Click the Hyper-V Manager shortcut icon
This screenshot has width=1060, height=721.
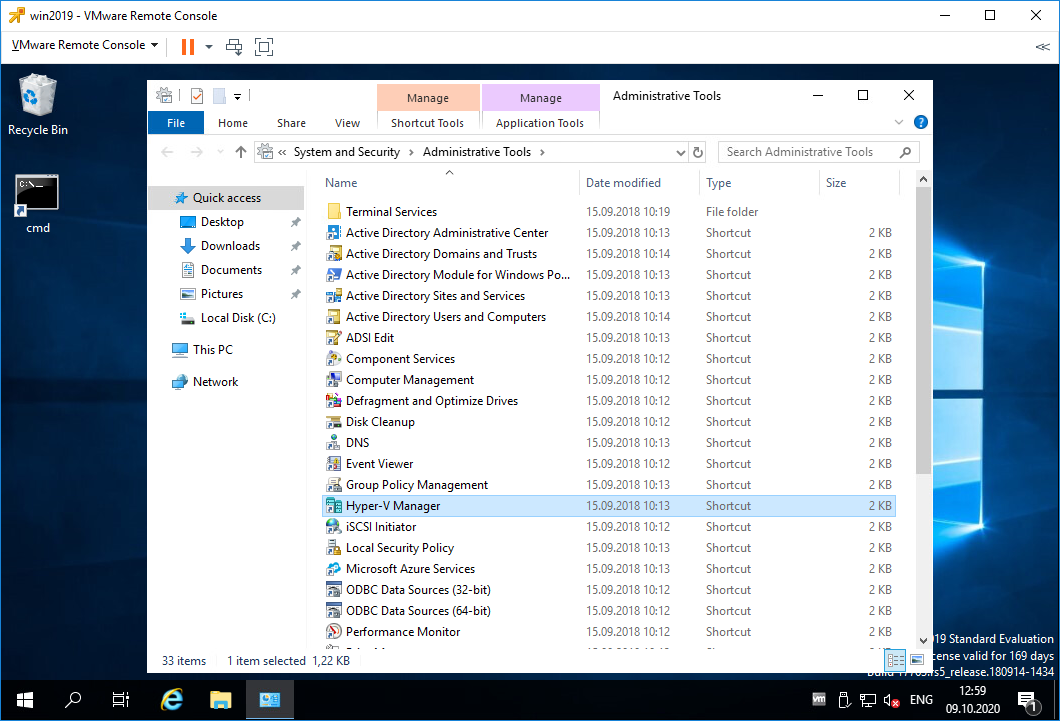(x=333, y=505)
